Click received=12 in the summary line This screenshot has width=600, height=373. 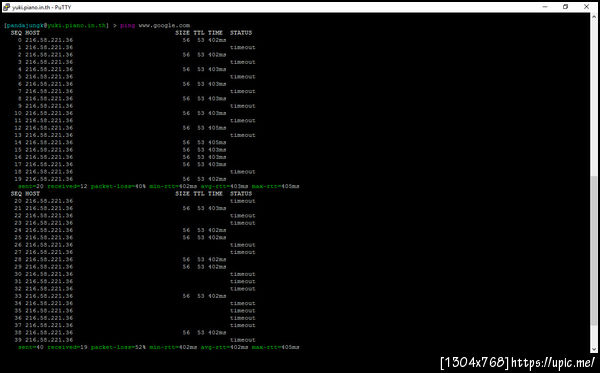pos(67,186)
